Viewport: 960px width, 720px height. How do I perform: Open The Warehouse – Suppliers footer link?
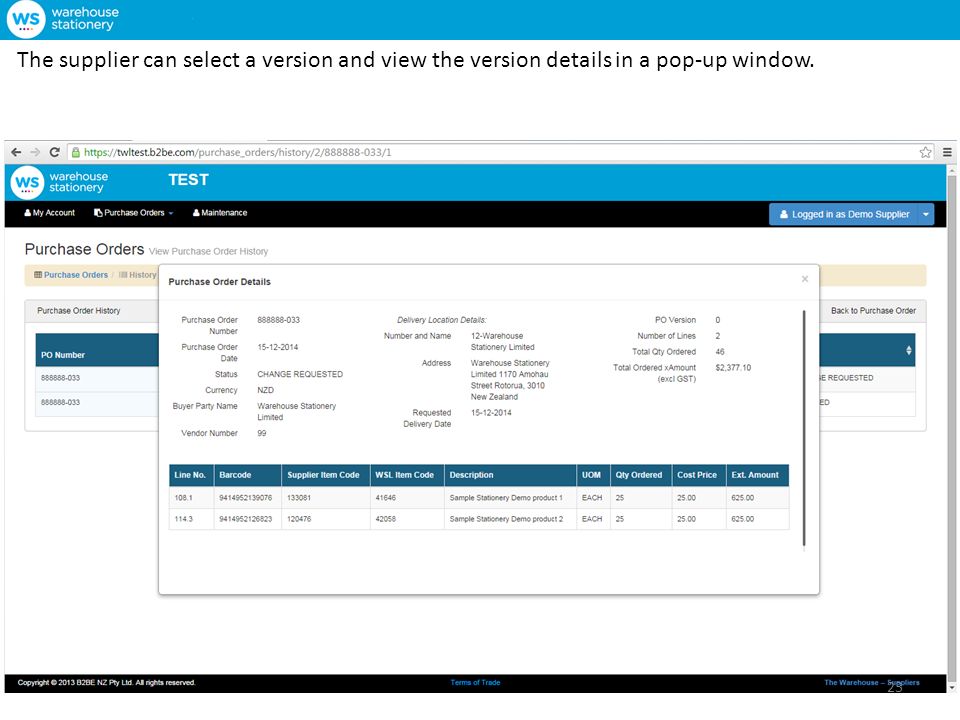[x=872, y=683]
